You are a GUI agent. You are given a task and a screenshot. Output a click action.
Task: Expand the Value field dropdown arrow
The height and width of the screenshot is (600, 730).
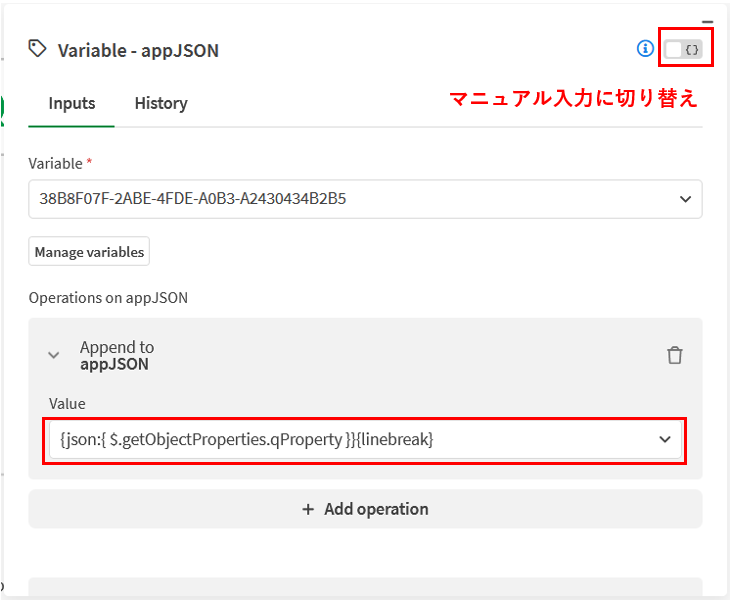pos(665,439)
